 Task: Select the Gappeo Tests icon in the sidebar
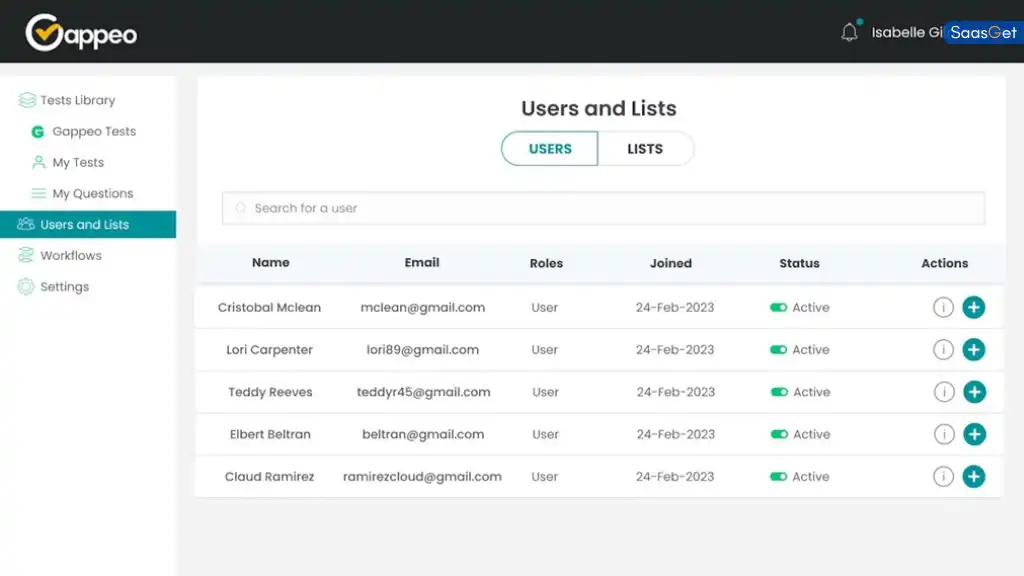[x=38, y=131]
